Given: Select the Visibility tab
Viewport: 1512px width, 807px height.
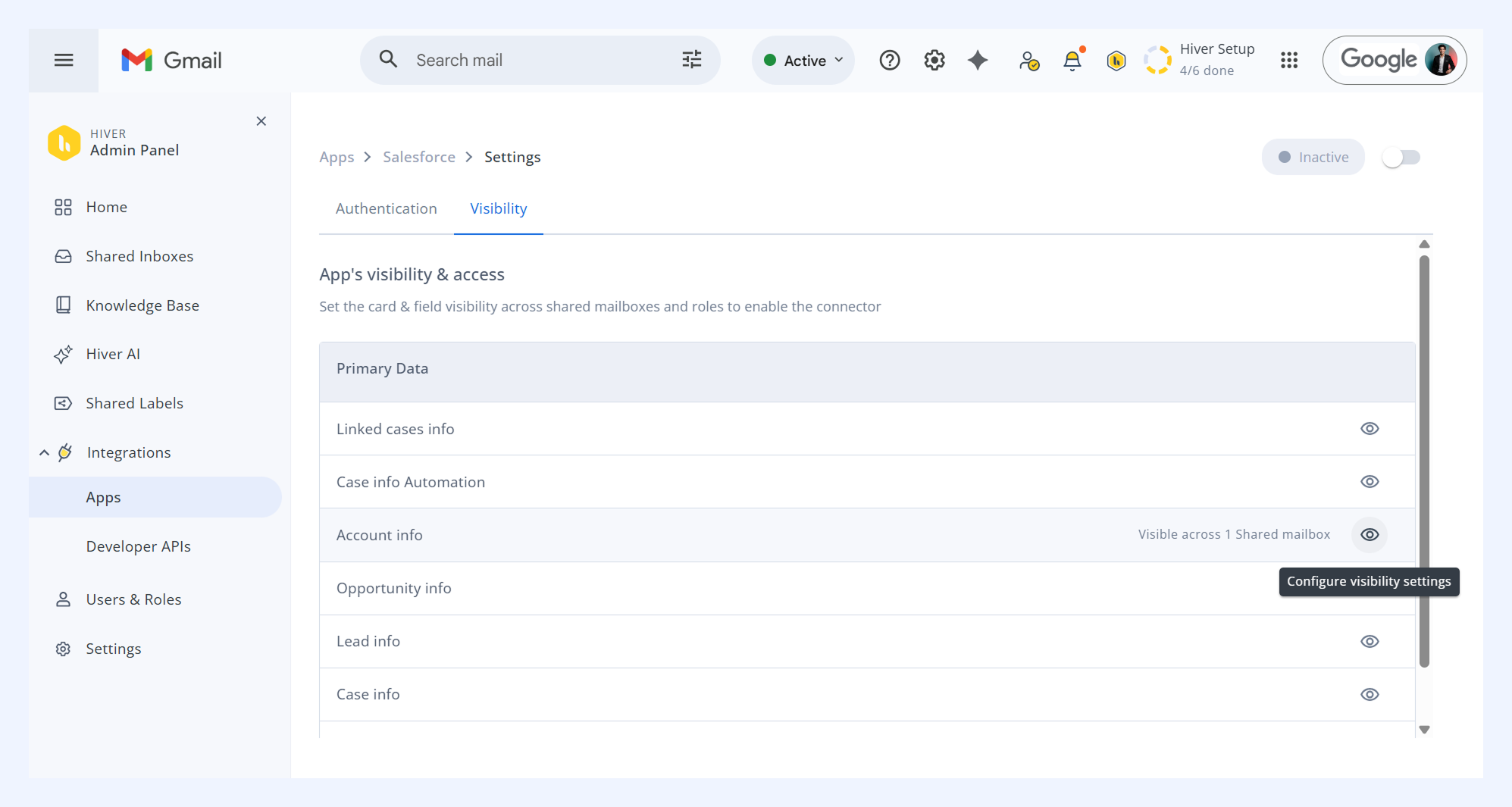Looking at the screenshot, I should [x=499, y=208].
